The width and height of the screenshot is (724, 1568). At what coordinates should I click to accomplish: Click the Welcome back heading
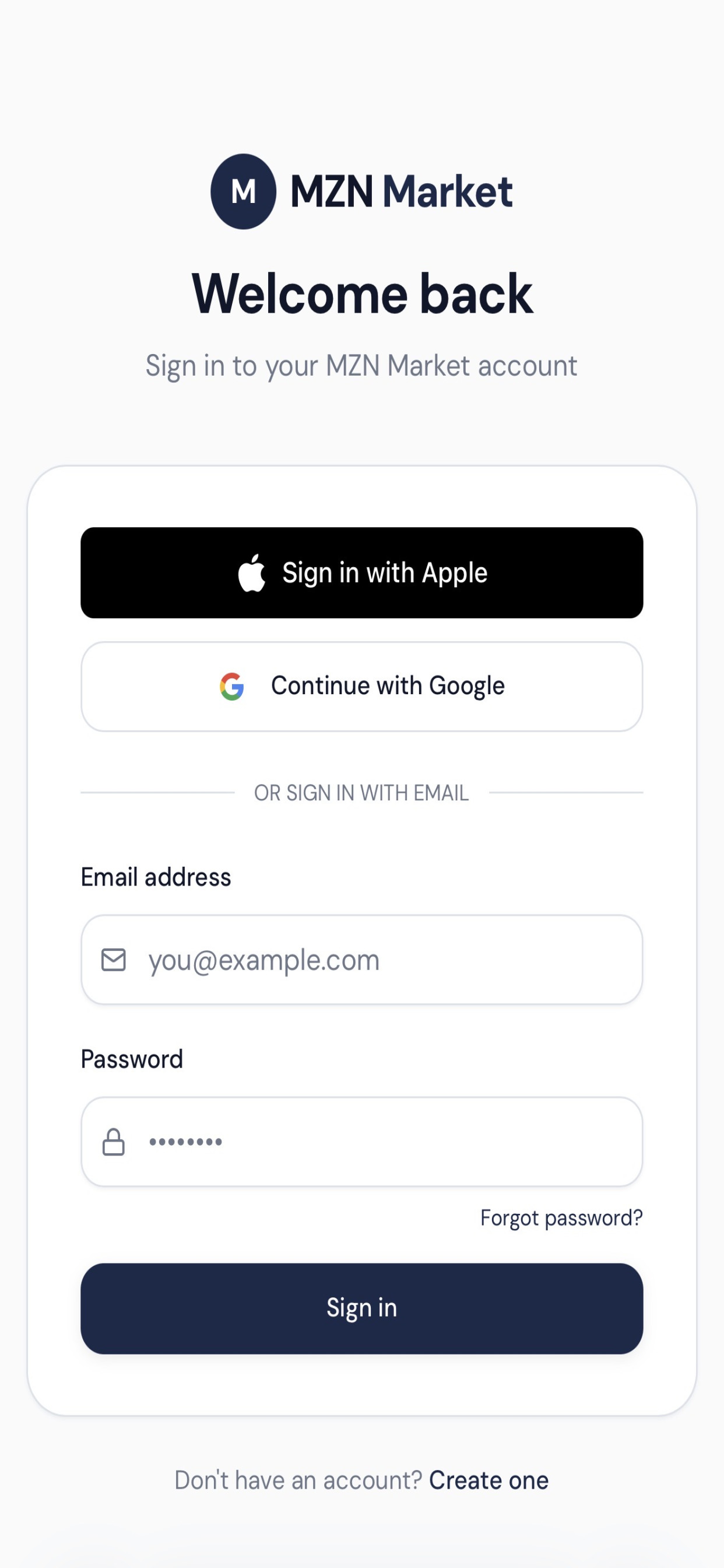(x=362, y=294)
